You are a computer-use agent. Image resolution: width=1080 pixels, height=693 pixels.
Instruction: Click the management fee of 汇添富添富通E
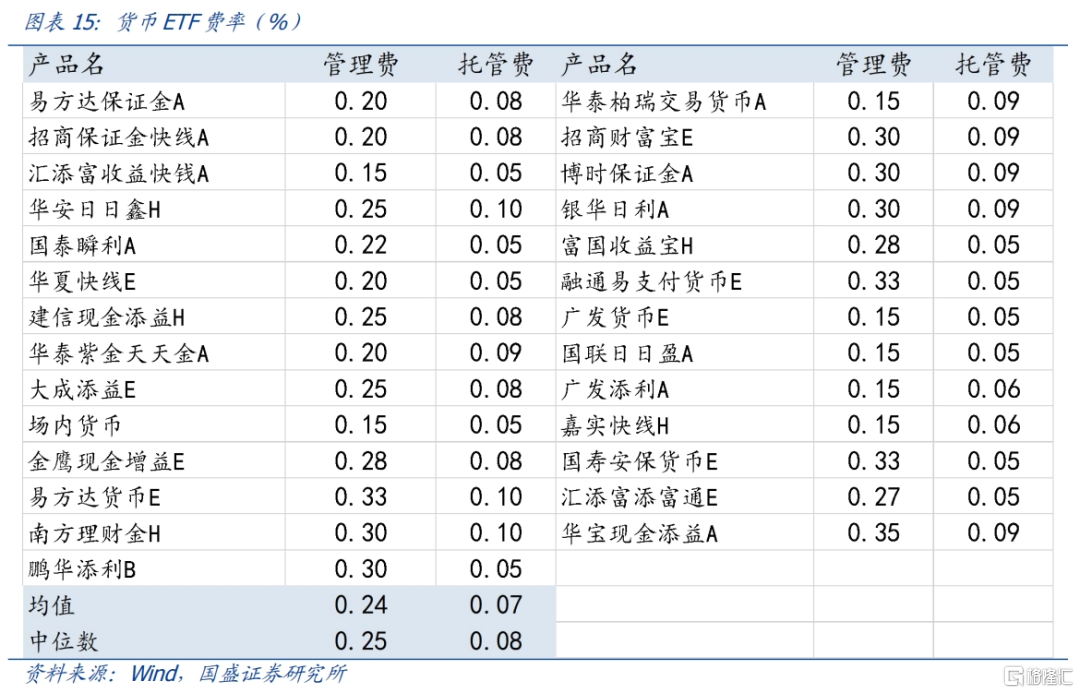(x=874, y=497)
